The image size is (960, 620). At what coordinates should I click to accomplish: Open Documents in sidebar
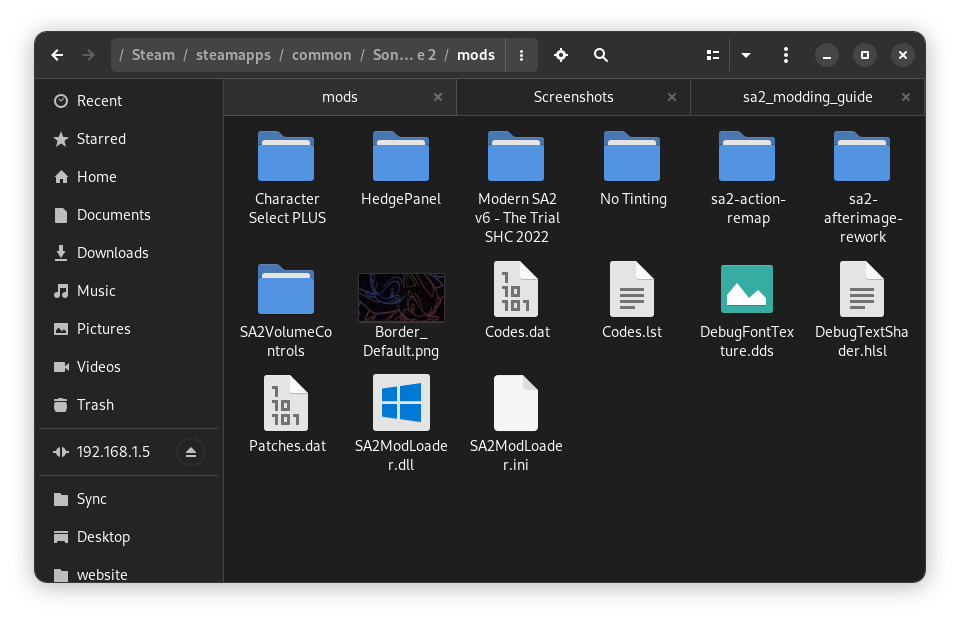pyautogui.click(x=129, y=215)
